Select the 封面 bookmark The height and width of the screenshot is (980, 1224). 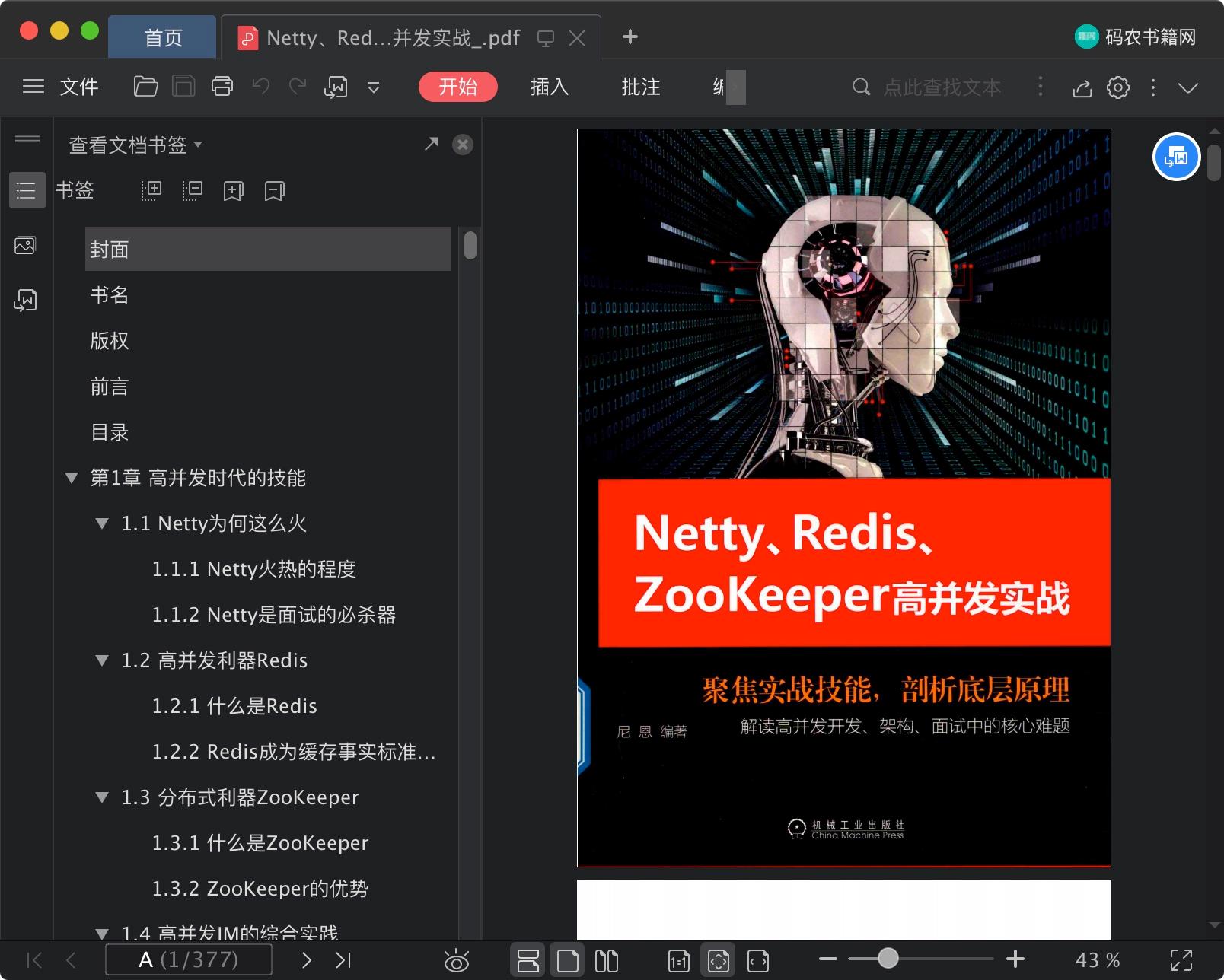click(x=267, y=249)
